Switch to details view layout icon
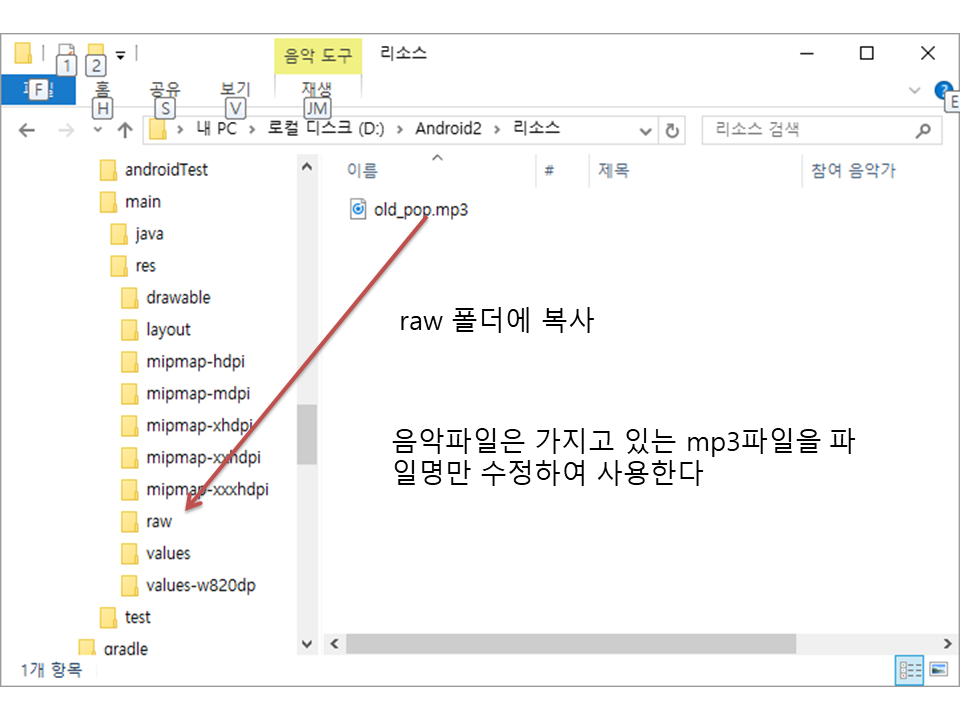This screenshot has height=720, width=960. pyautogui.click(x=909, y=670)
